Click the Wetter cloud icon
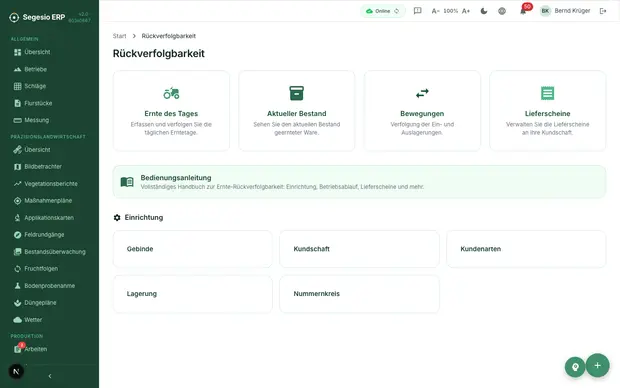 pos(17,320)
